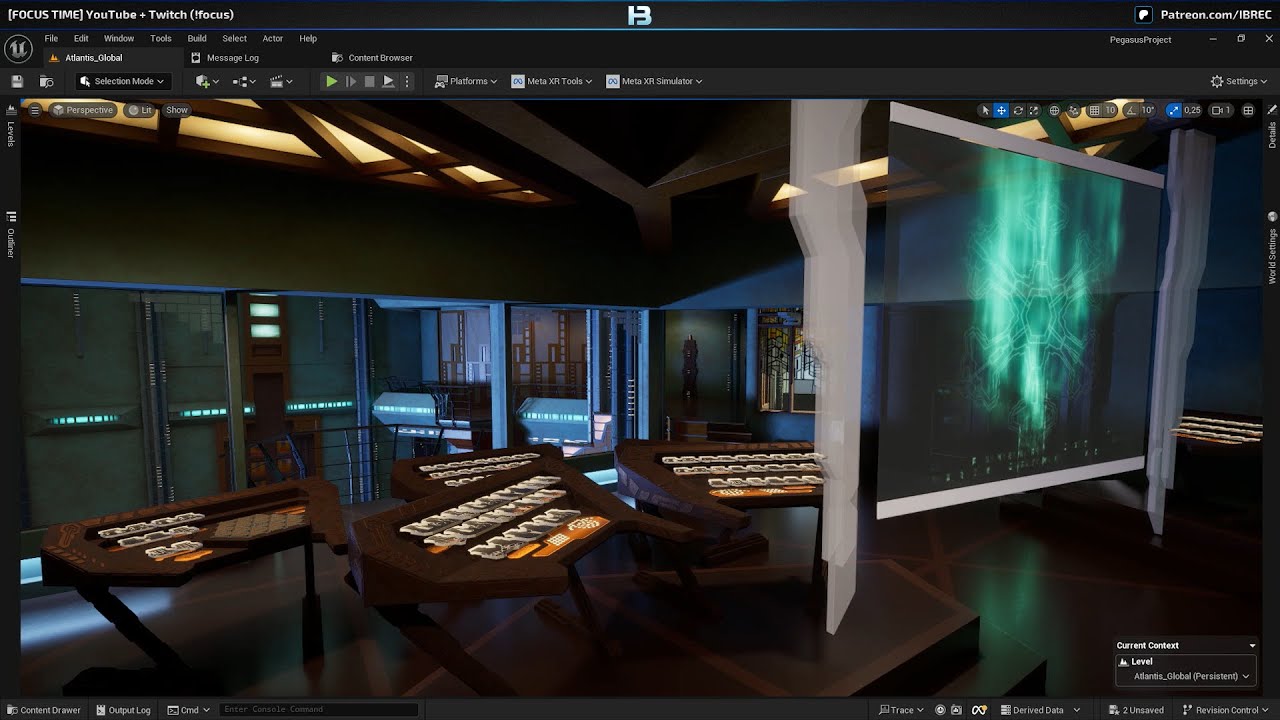
Task: Click the 2 Unsaved button
Action: [x=1136, y=710]
